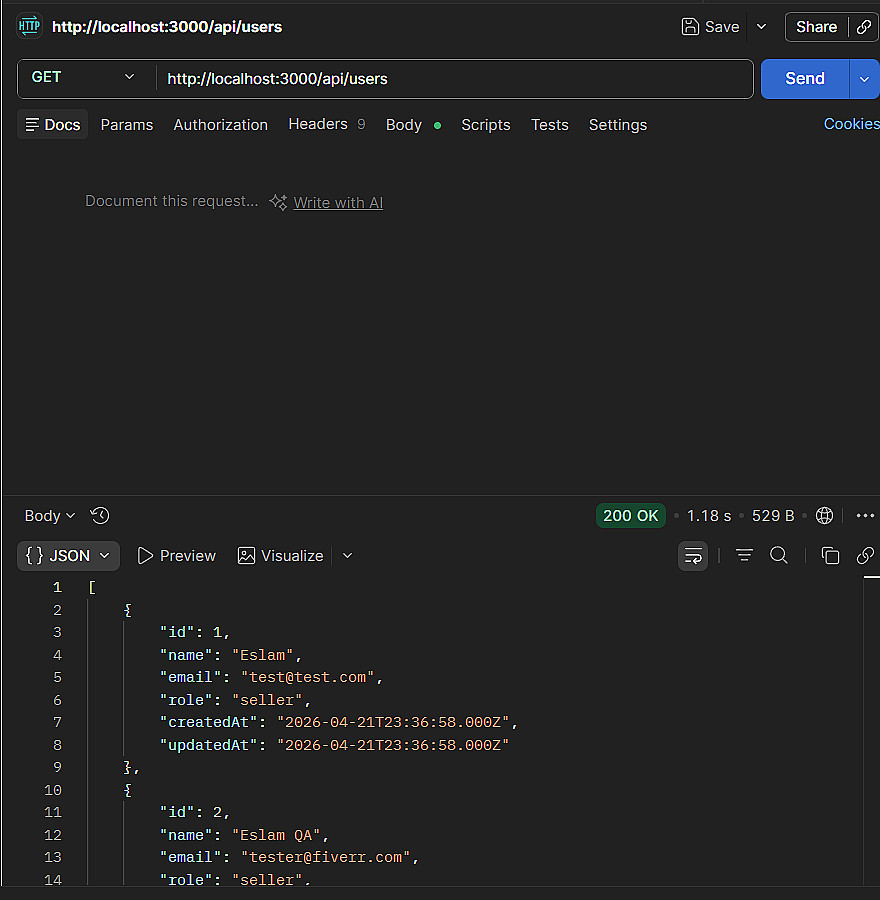880x900 pixels.
Task: Copy the response body
Action: [x=830, y=556]
